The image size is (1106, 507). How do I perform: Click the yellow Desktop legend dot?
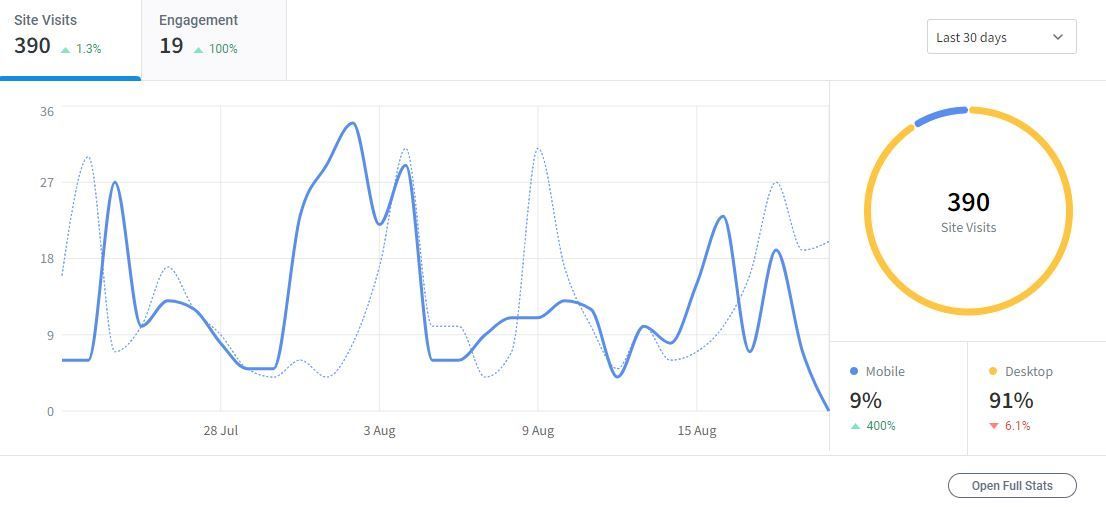[993, 371]
